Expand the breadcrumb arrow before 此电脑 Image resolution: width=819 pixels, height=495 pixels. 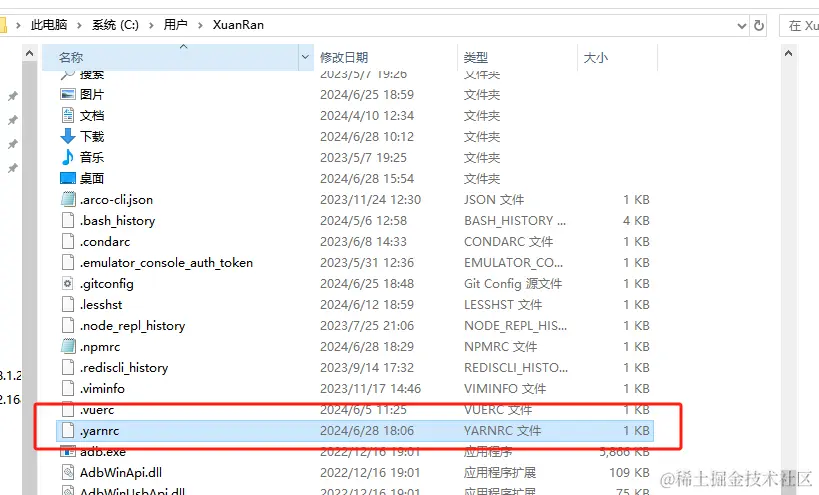[x=18, y=25]
